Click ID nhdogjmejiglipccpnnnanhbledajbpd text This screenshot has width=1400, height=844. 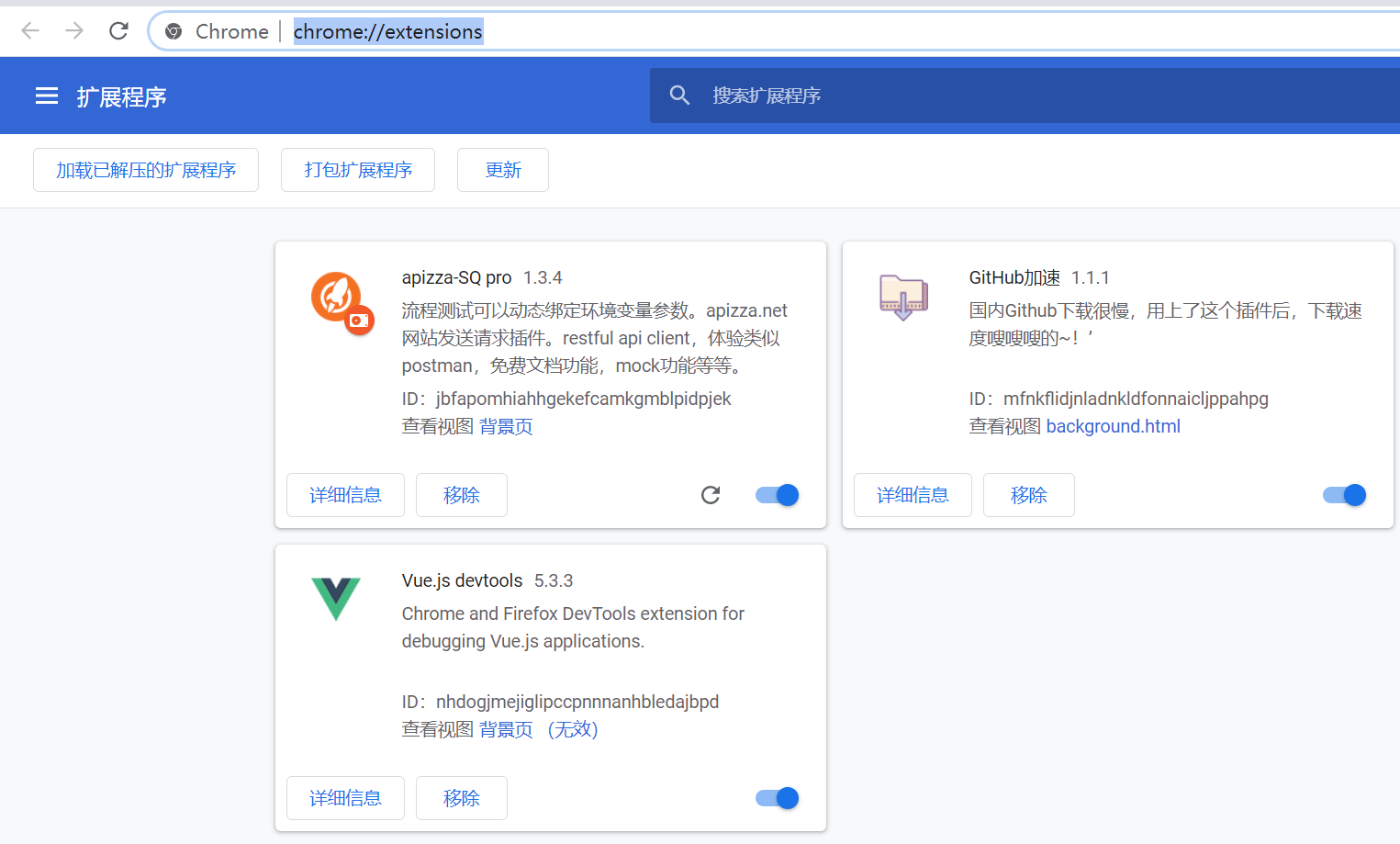point(560,702)
